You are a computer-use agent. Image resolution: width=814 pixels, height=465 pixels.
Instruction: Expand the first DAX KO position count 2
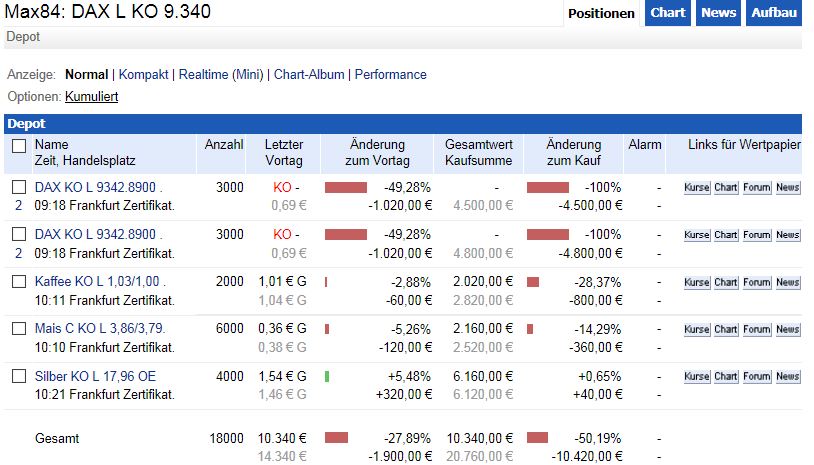[x=18, y=206]
